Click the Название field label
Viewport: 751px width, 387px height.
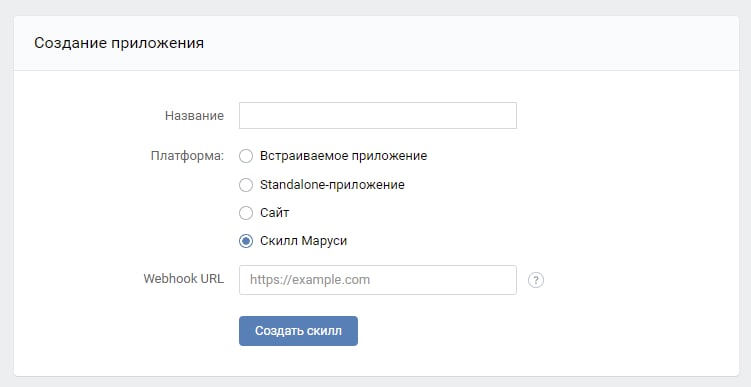pyautogui.click(x=194, y=115)
